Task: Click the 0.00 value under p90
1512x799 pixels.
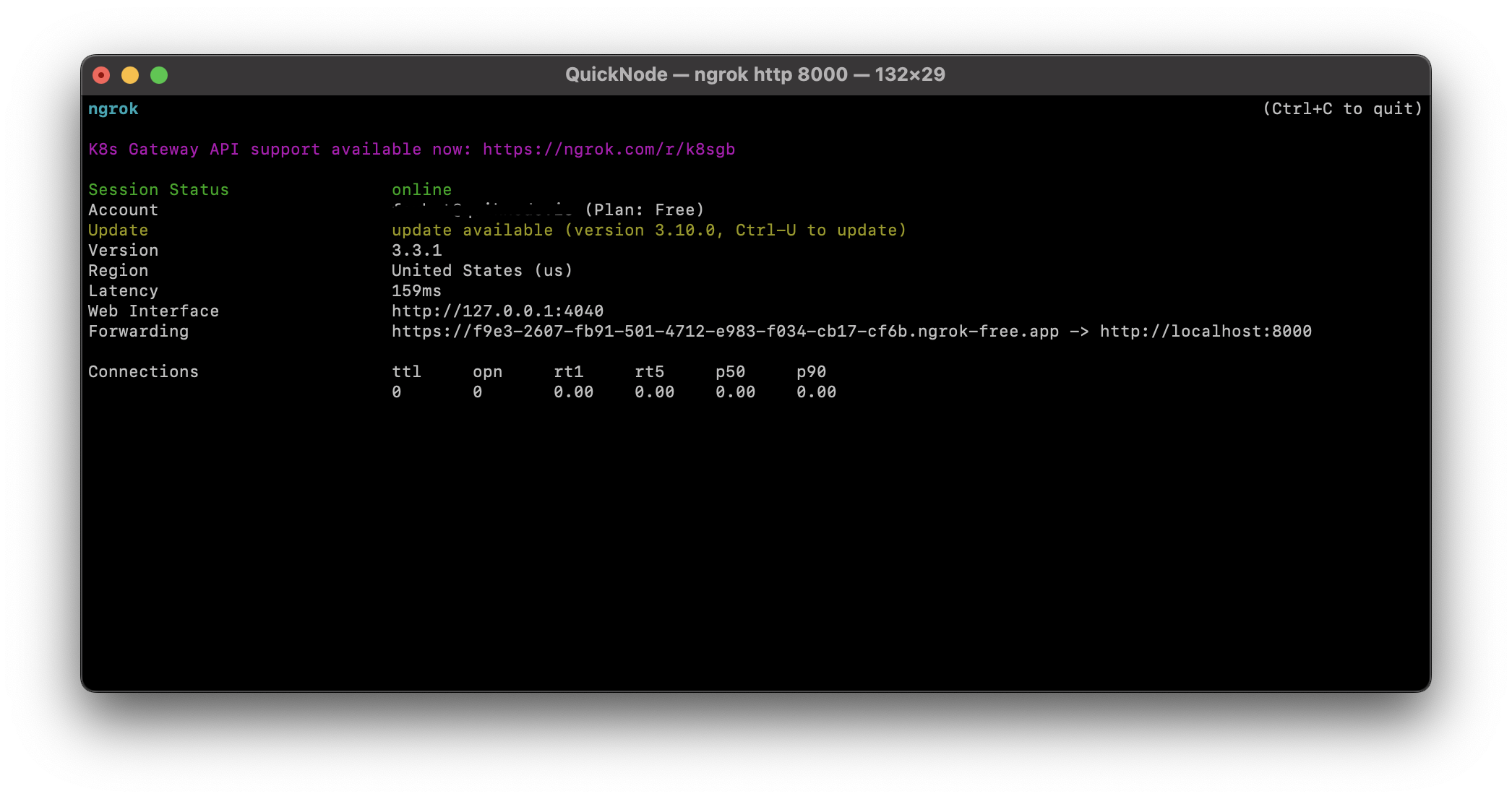Action: point(816,392)
